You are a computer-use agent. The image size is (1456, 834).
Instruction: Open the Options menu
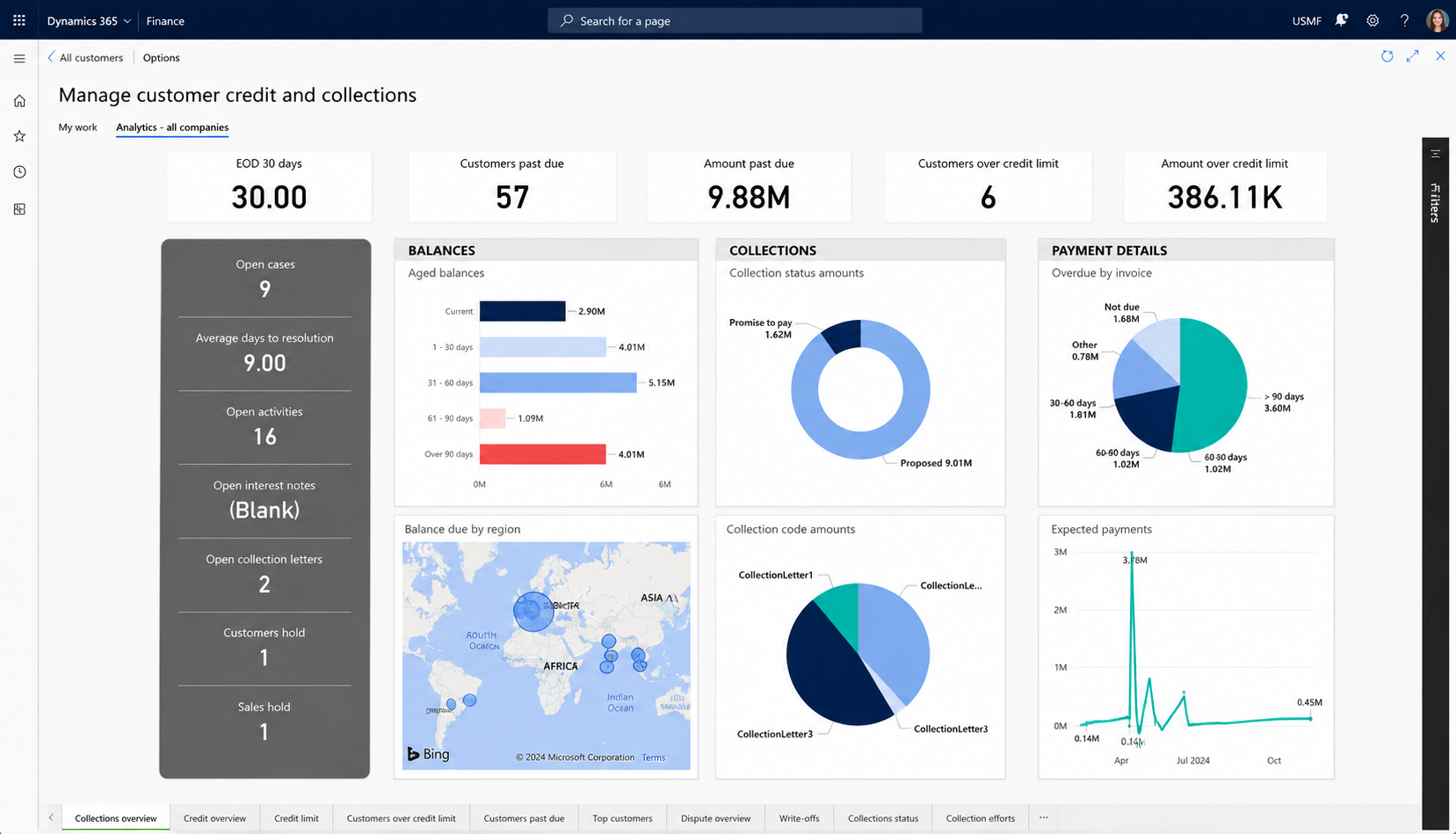[x=161, y=58]
